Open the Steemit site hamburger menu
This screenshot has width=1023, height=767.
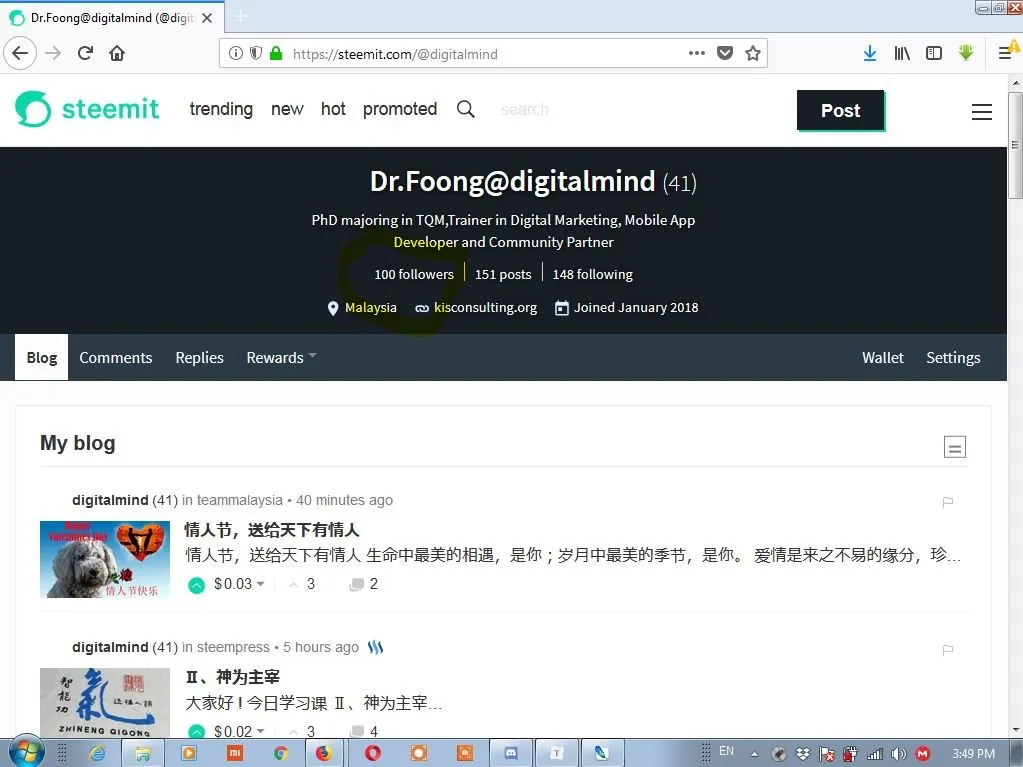pyautogui.click(x=981, y=112)
